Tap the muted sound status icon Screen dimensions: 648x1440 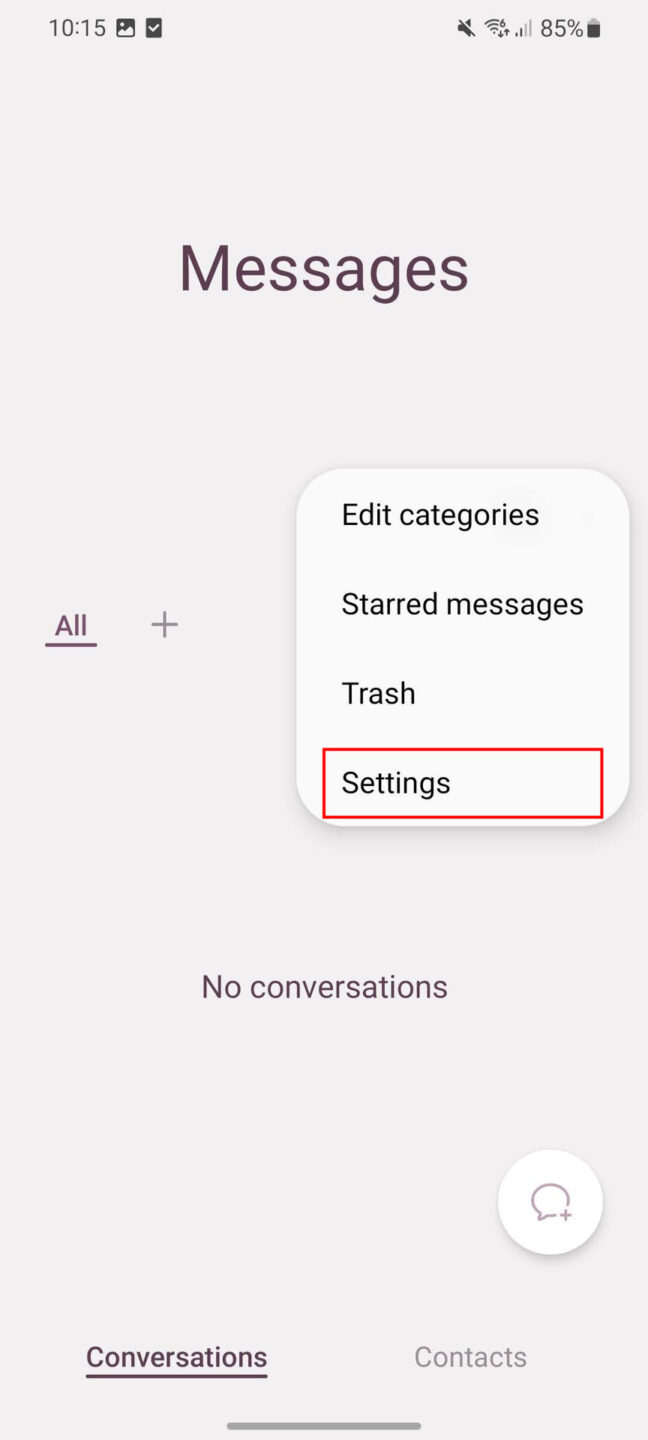[x=465, y=28]
